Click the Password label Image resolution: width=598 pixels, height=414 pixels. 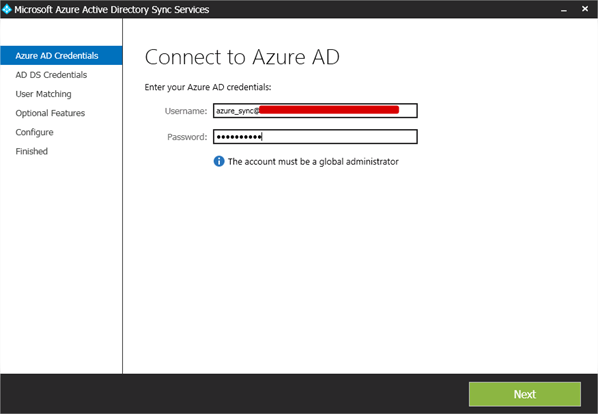(187, 137)
